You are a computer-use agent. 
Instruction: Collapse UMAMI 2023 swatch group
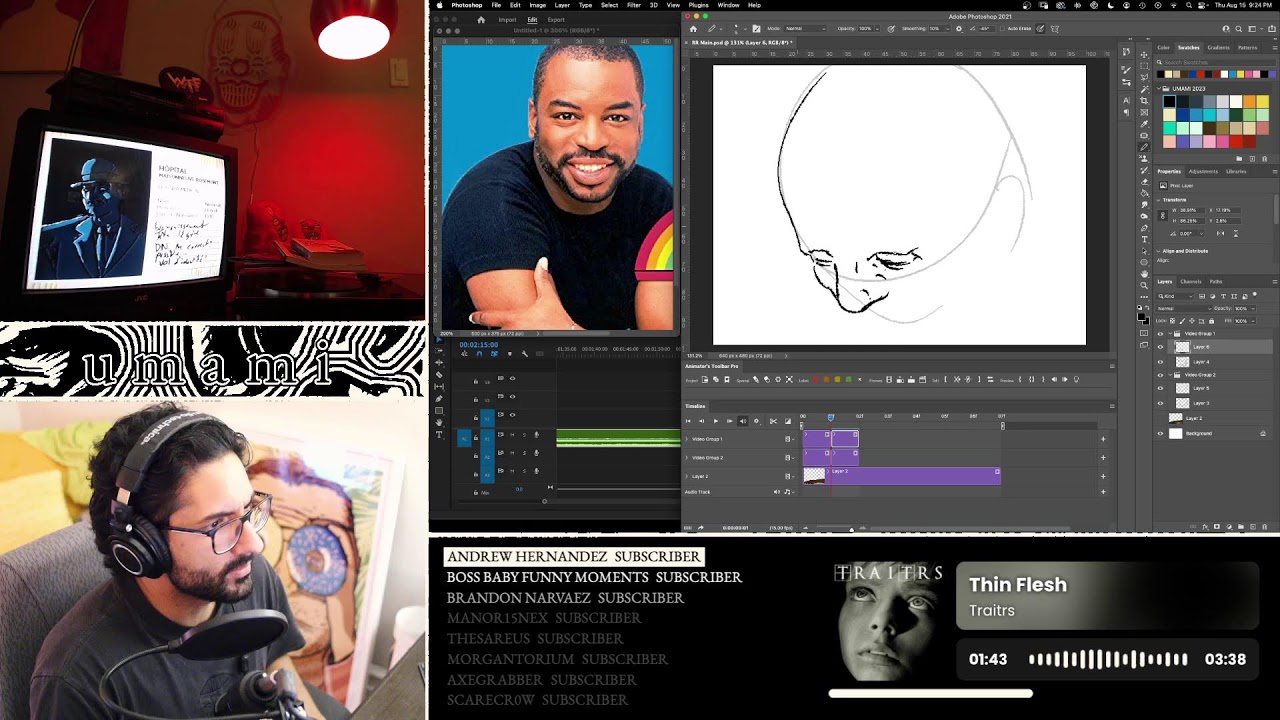(1160, 88)
